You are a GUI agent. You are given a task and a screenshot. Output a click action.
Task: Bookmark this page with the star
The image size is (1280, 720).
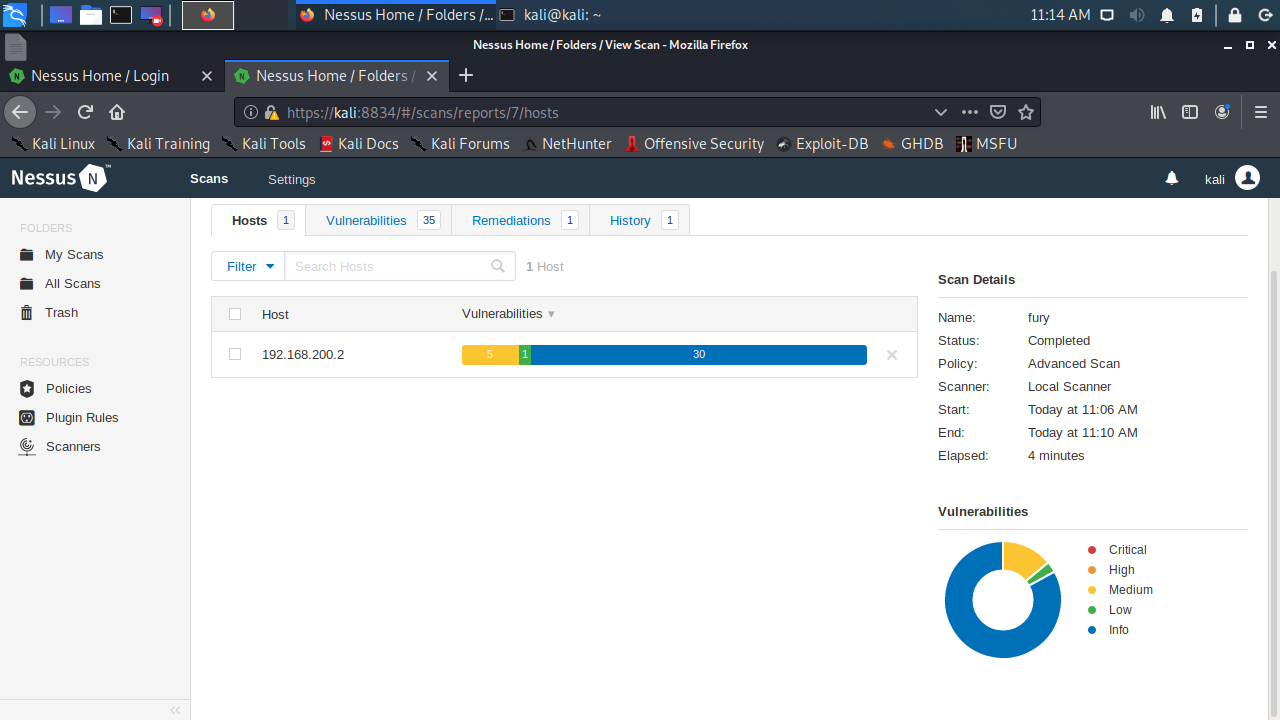pos(1026,112)
